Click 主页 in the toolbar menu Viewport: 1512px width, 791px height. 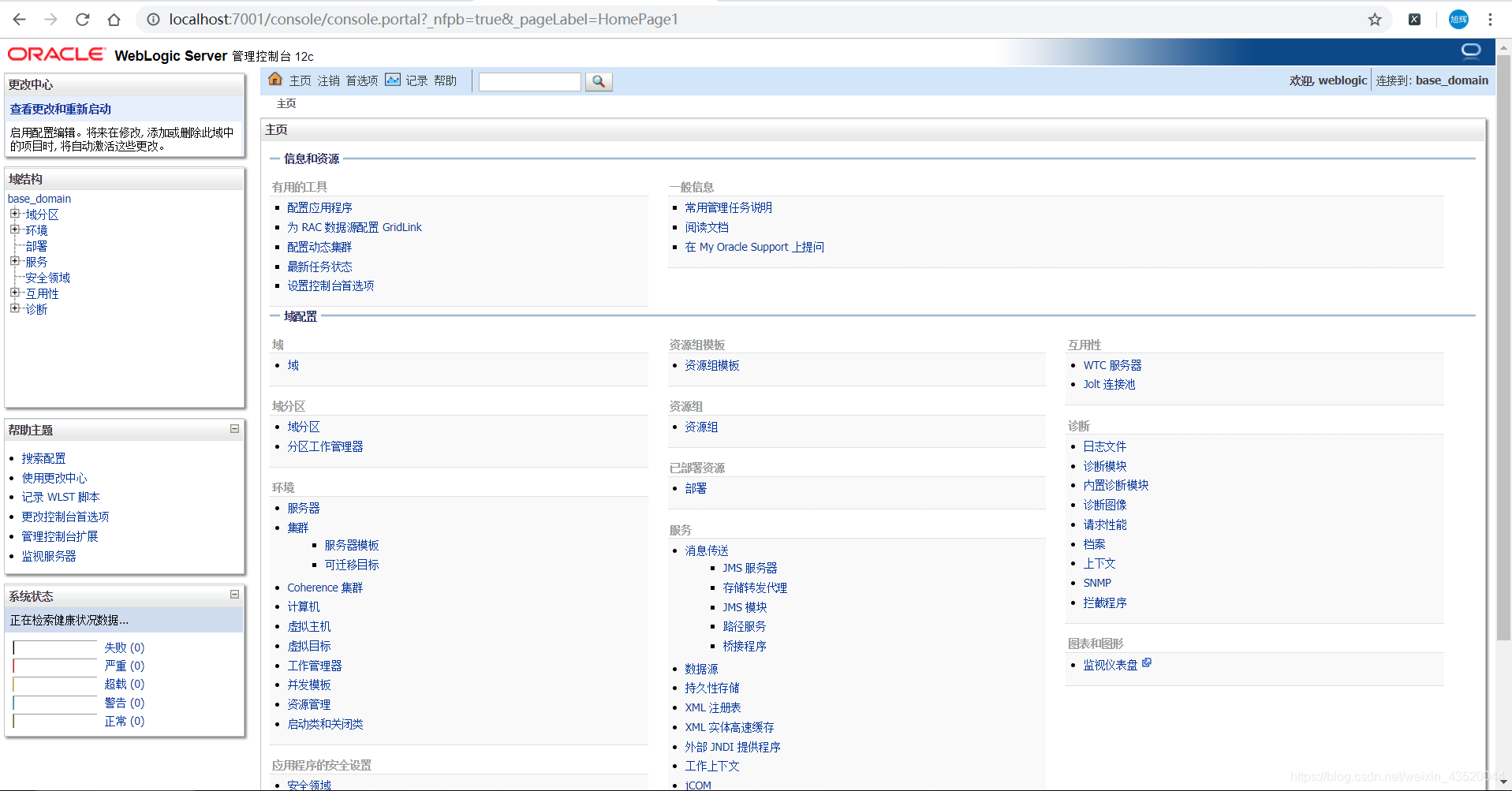(x=300, y=80)
